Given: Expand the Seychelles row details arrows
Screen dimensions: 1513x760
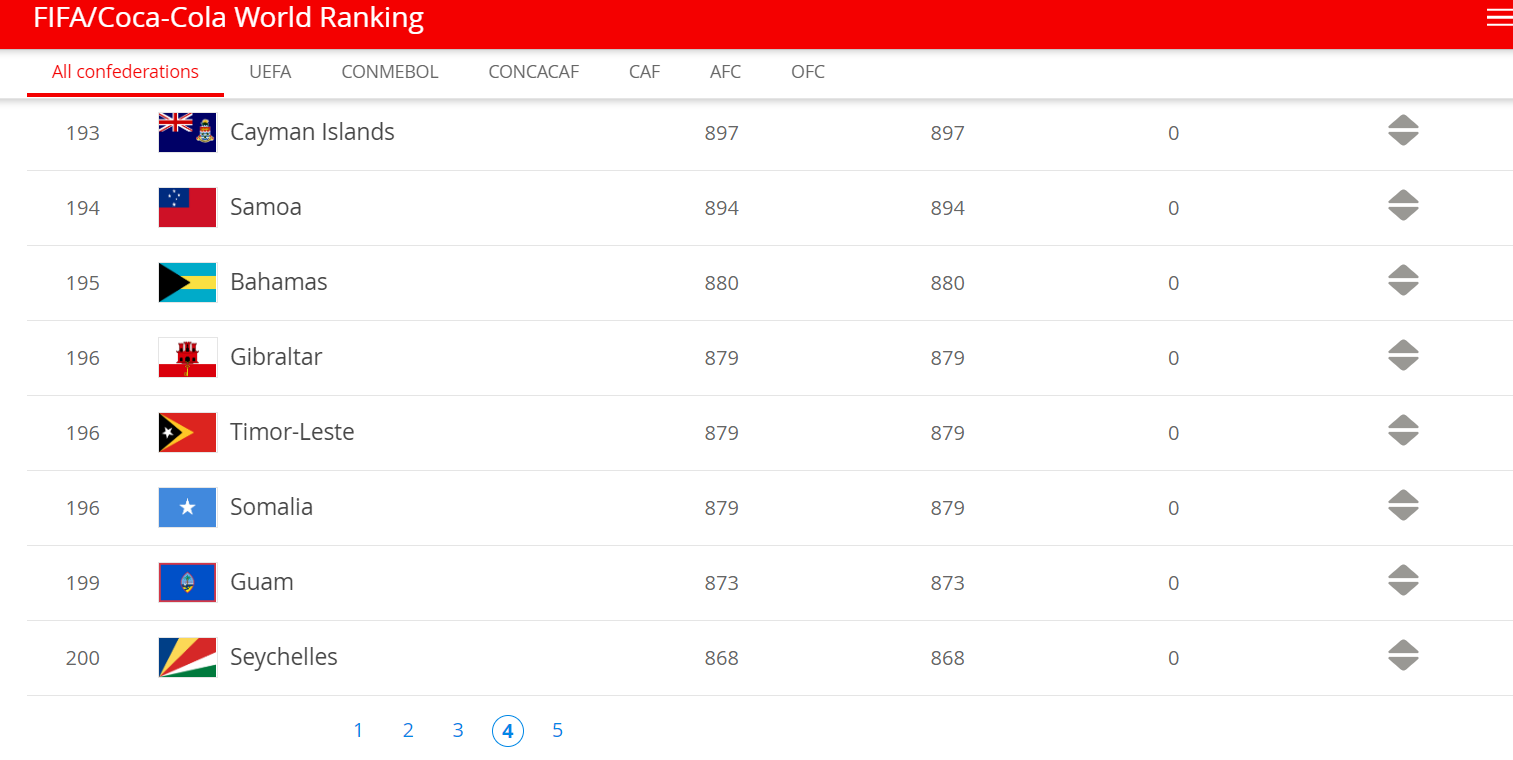Looking at the screenshot, I should 1404,656.
